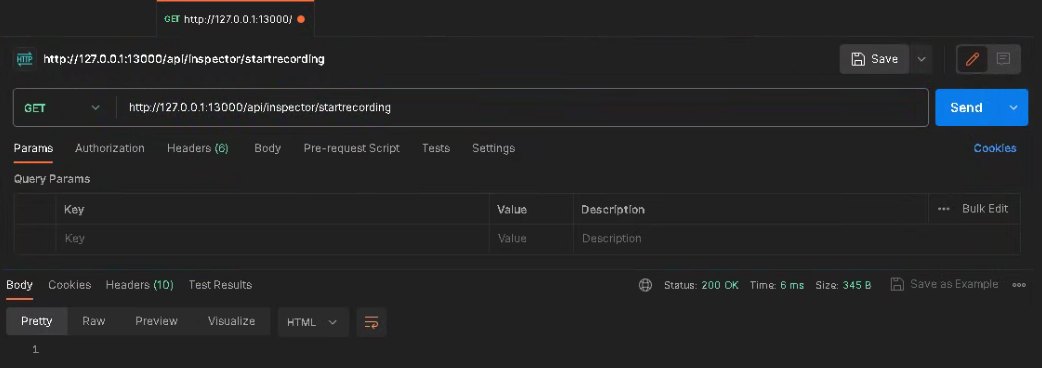Expand the dropdown arrow next to Save

click(x=921, y=59)
